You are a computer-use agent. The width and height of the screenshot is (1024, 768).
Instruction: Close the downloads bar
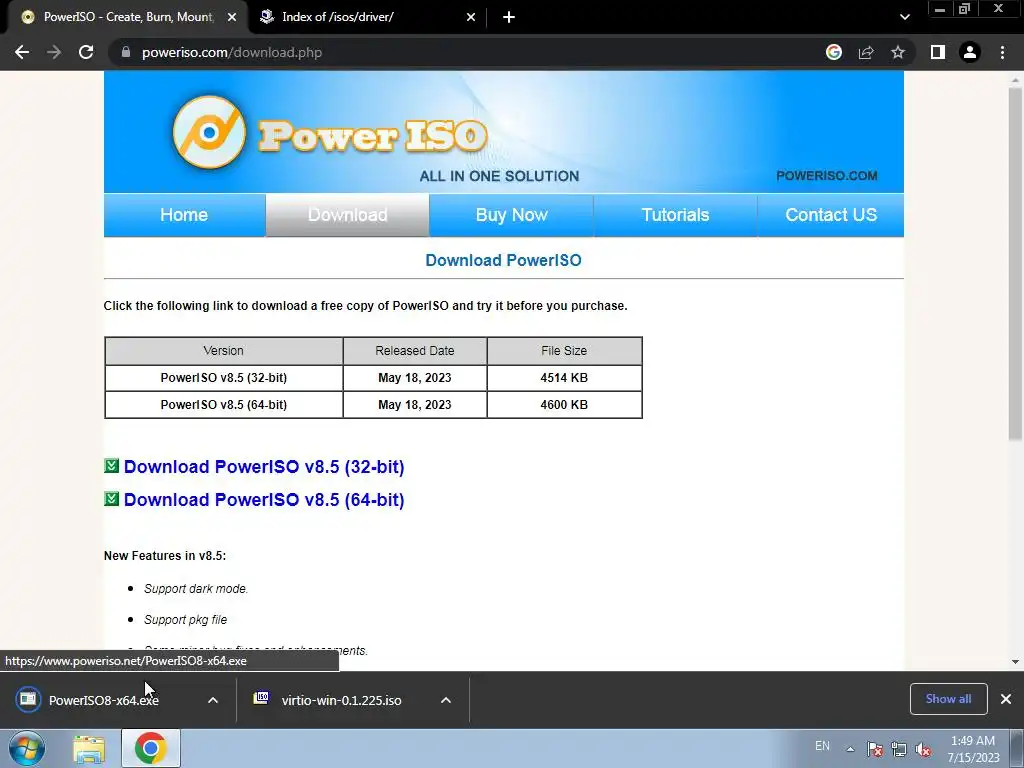[x=1006, y=699]
